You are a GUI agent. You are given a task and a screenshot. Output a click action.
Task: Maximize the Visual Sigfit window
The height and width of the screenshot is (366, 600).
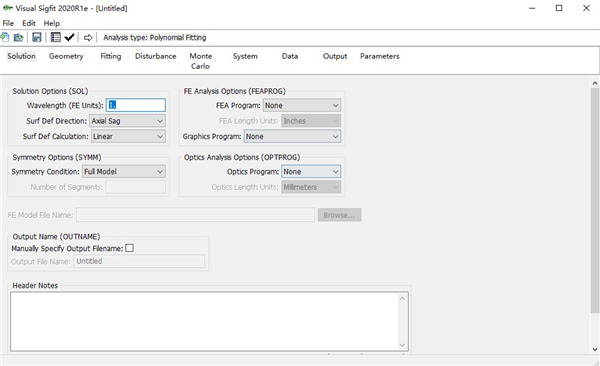[x=559, y=8]
